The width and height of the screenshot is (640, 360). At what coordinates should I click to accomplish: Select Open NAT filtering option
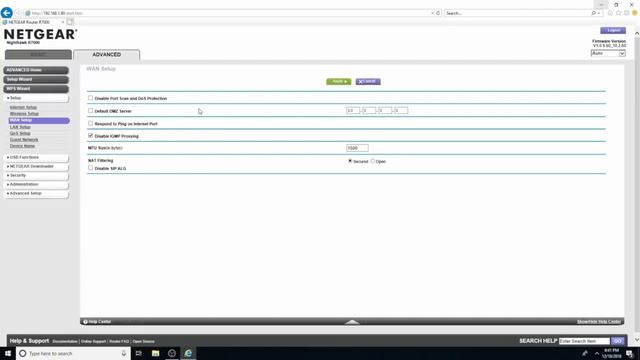[373, 161]
